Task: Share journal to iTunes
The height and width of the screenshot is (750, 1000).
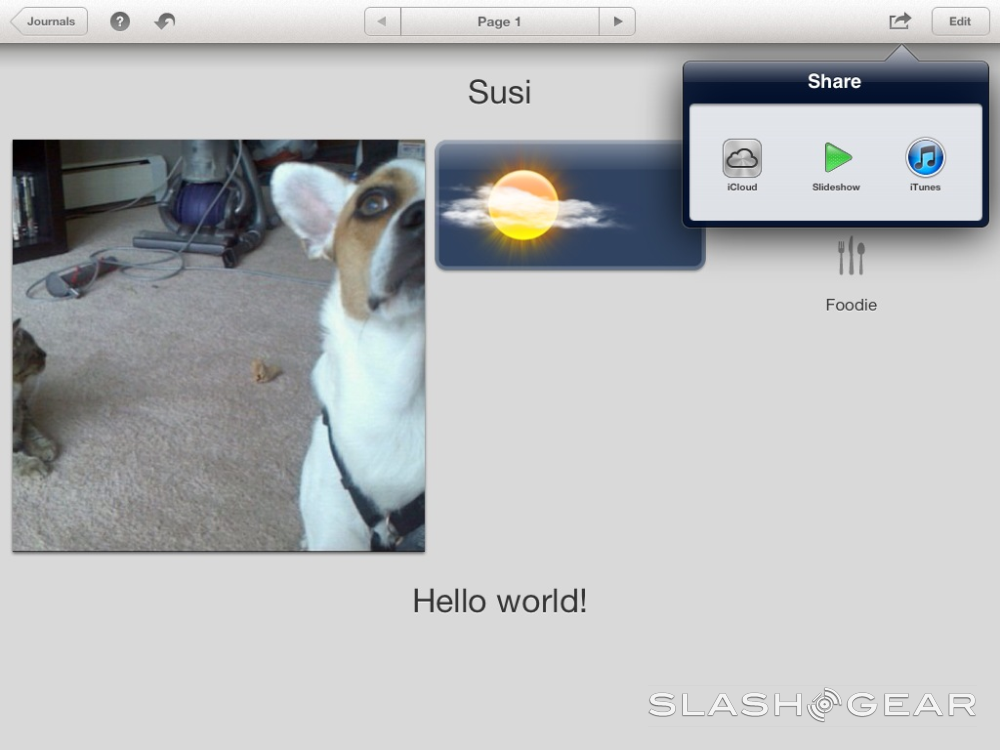Action: (x=925, y=165)
